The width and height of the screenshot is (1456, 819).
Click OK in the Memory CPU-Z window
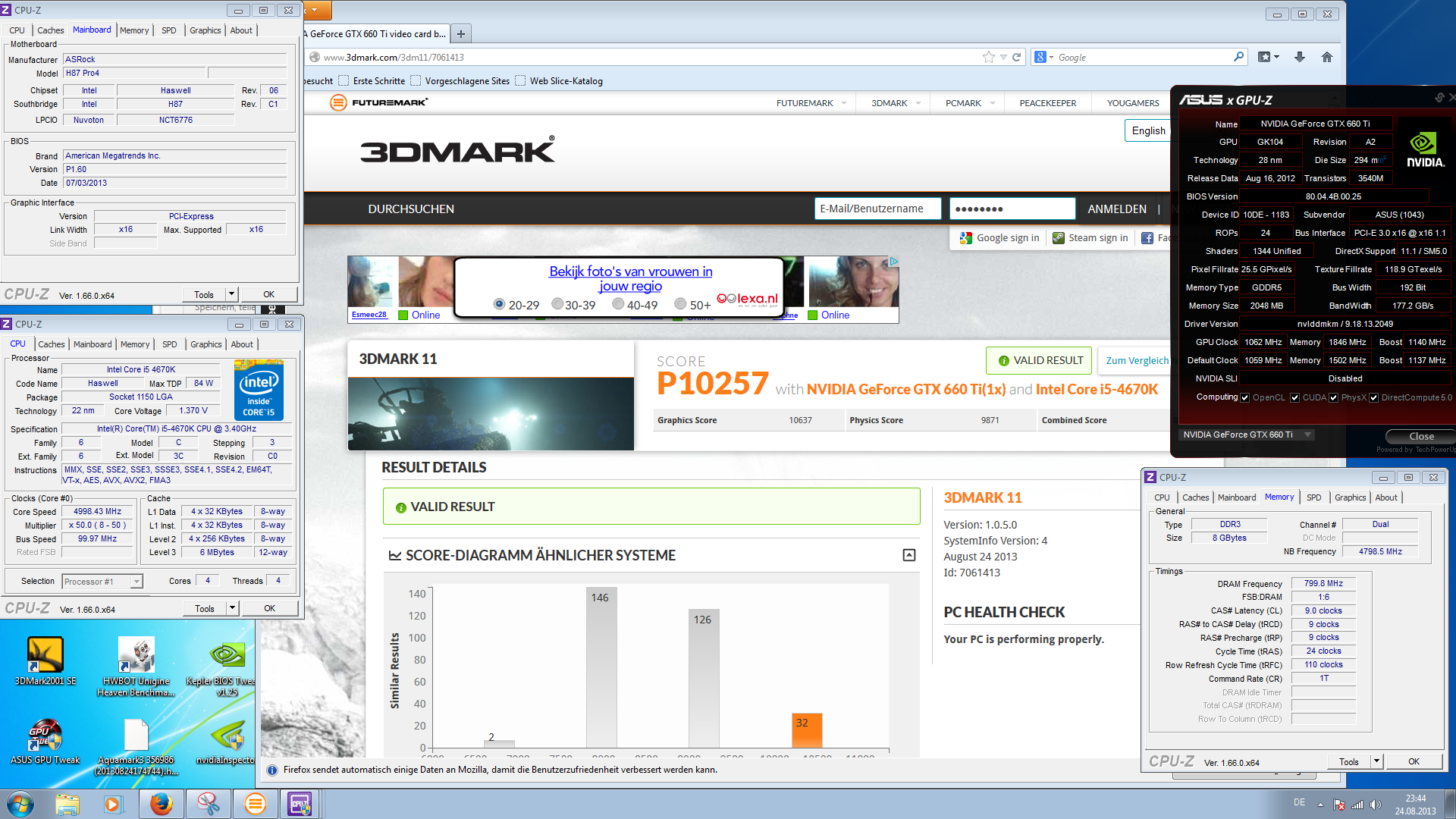coord(1414,761)
